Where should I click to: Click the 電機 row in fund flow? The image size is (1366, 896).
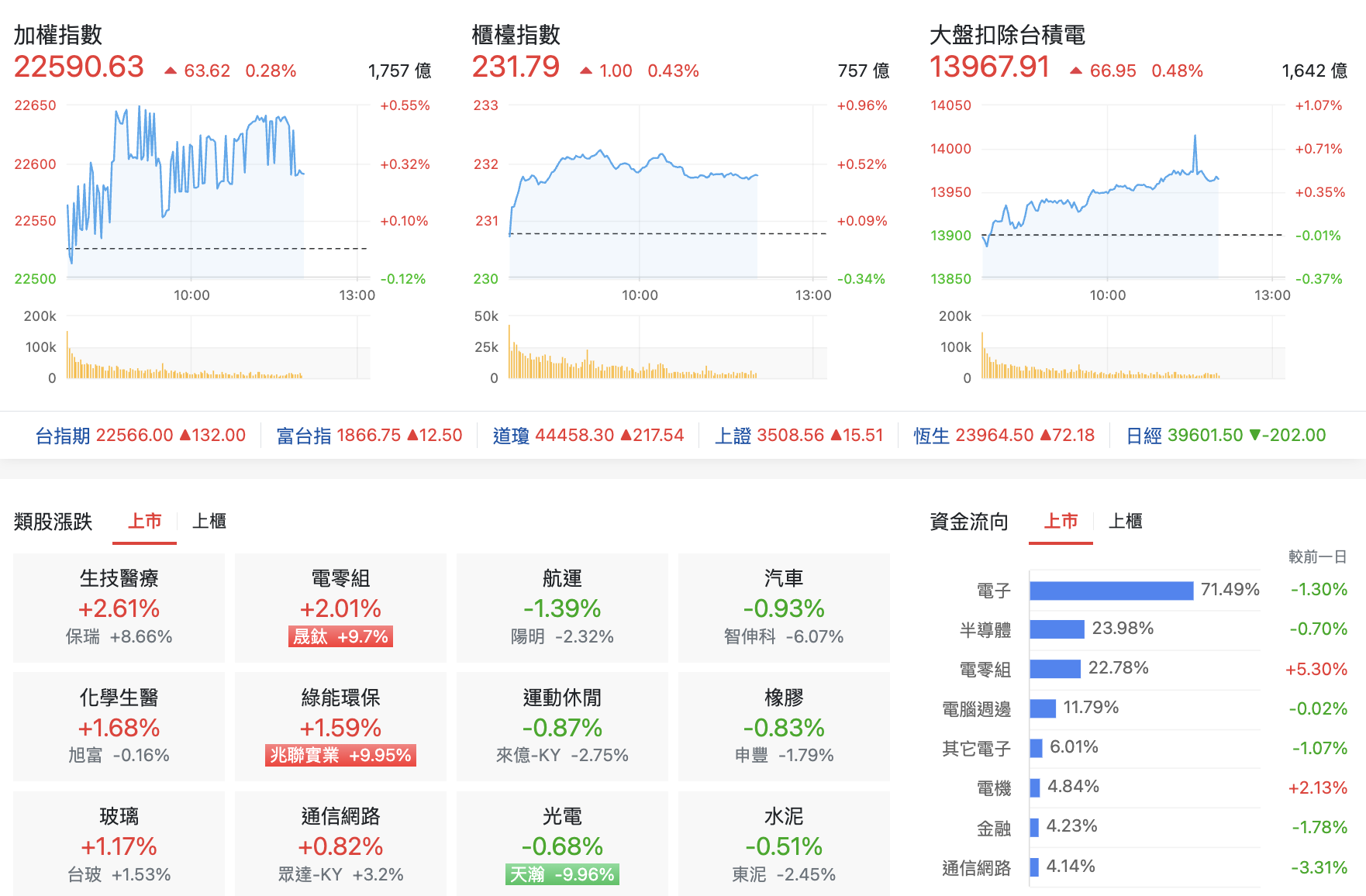pos(1144,787)
